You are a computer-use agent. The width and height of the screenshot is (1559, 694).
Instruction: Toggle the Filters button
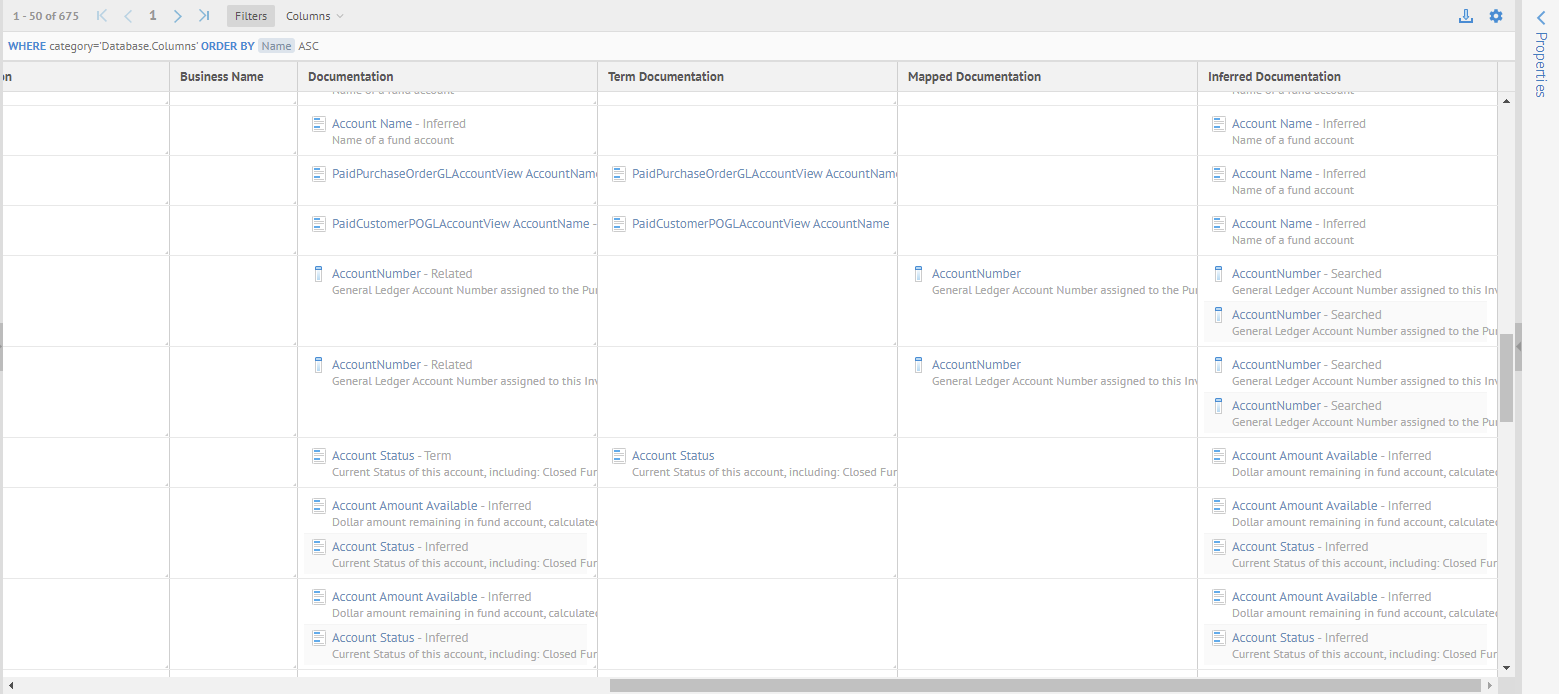pos(251,16)
